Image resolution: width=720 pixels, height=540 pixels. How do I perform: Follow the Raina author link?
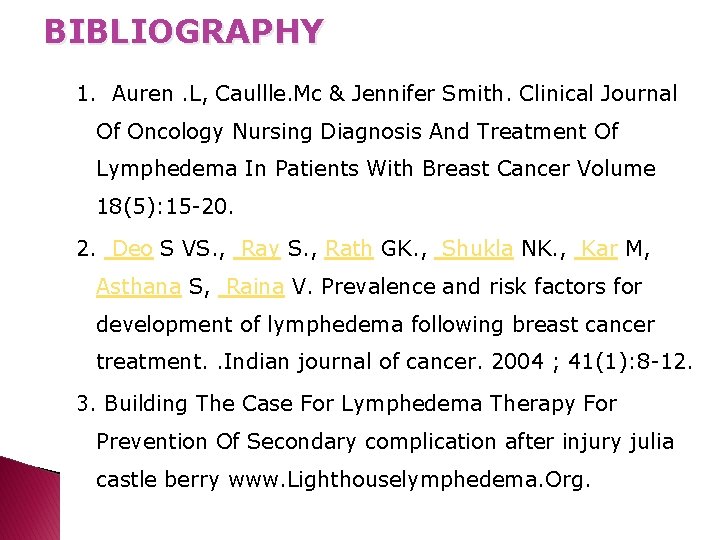click(x=254, y=287)
